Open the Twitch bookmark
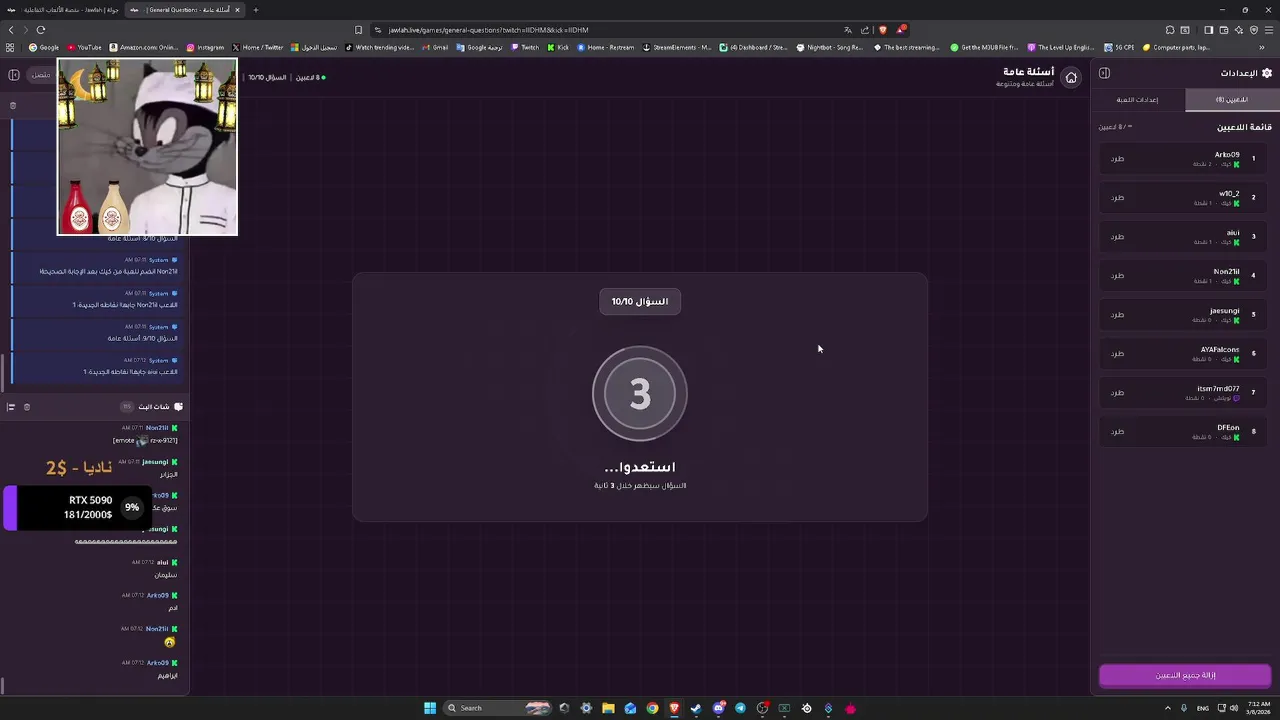This screenshot has width=1280, height=720. [x=525, y=47]
